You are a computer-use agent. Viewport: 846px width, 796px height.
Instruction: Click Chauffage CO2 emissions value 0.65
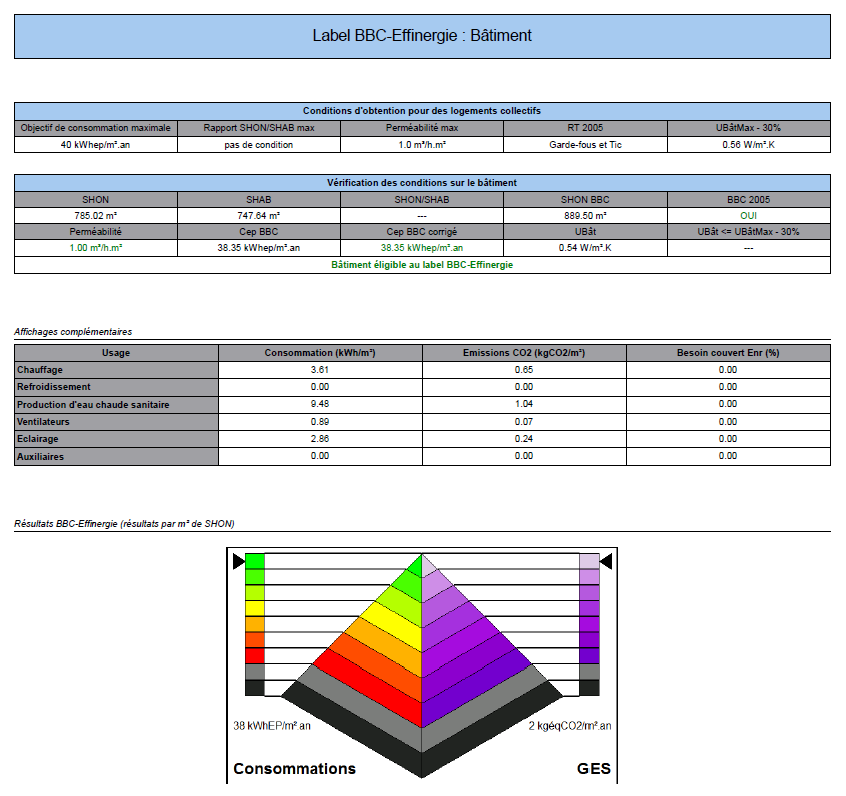pyautogui.click(x=524, y=370)
